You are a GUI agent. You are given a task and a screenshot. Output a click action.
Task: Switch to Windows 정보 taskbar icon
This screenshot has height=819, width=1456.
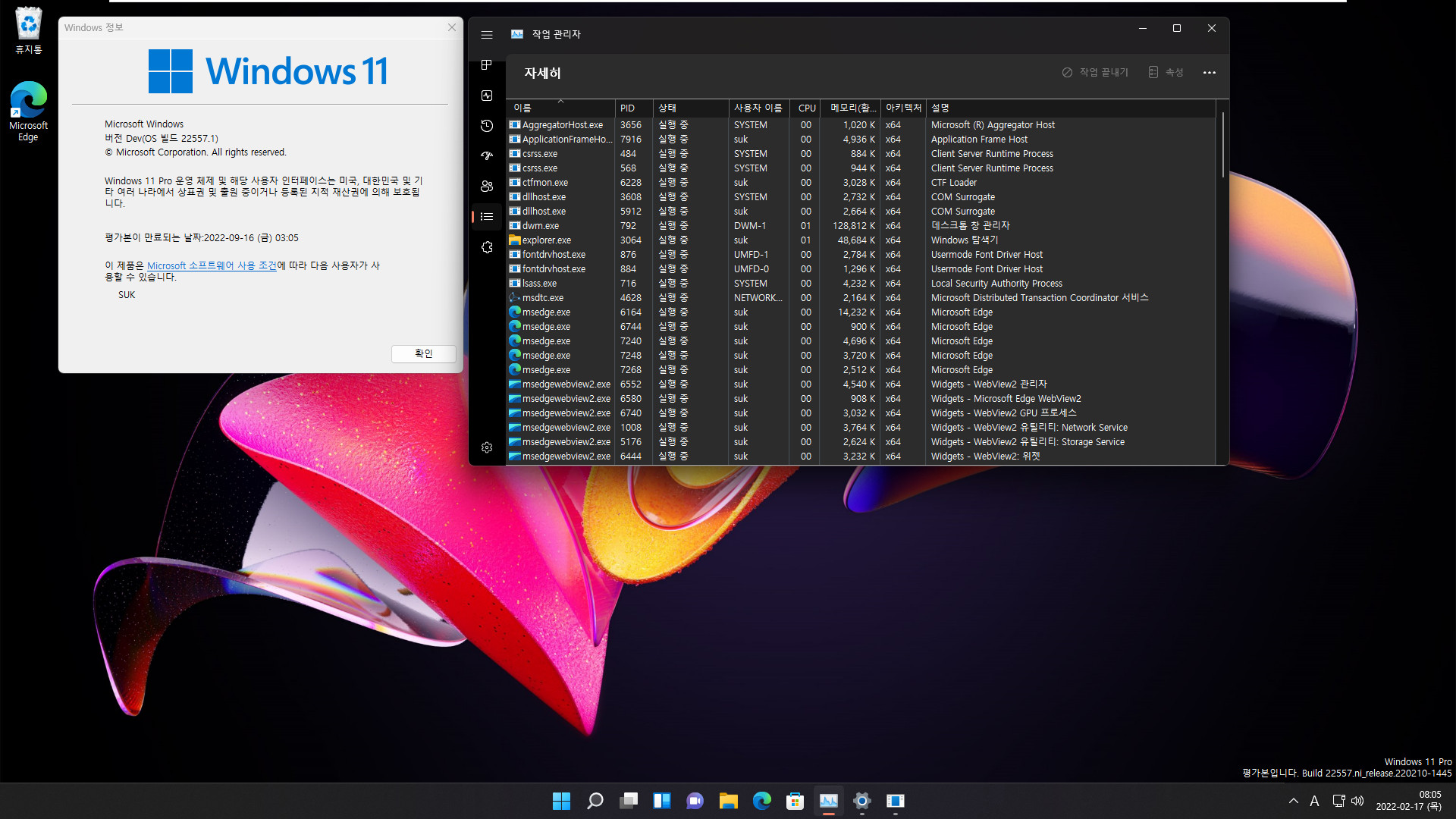click(896, 801)
